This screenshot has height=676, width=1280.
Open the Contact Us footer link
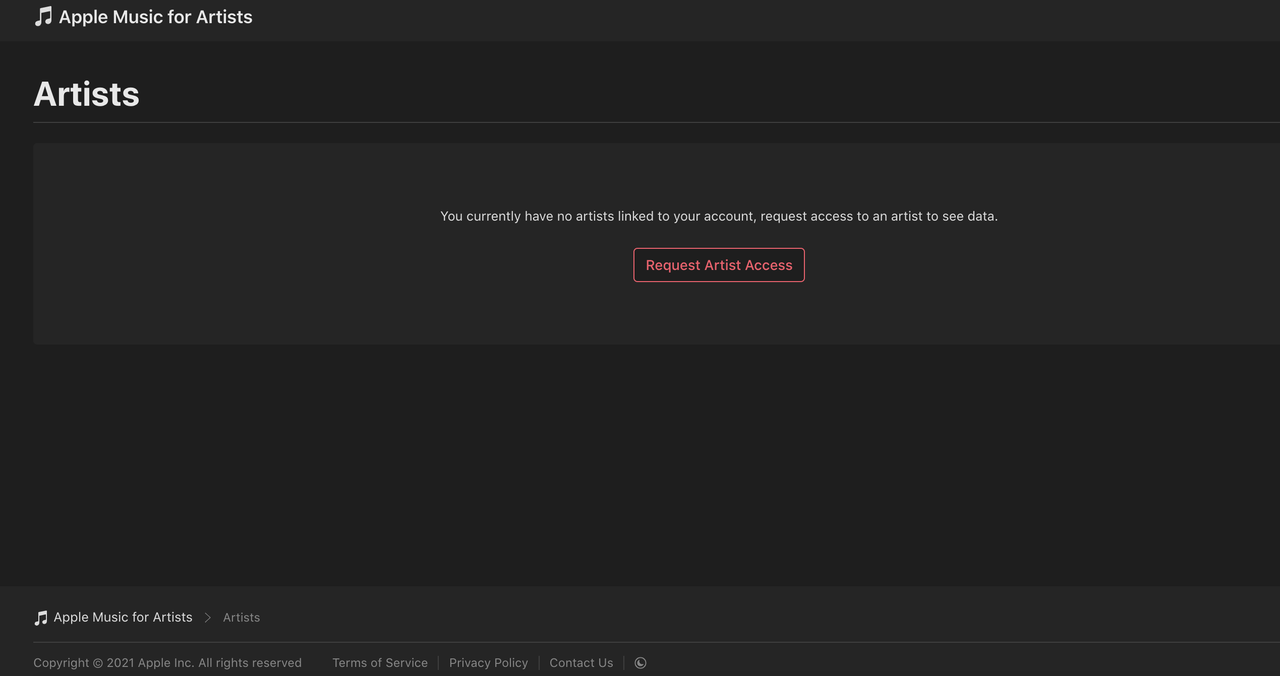[581, 663]
